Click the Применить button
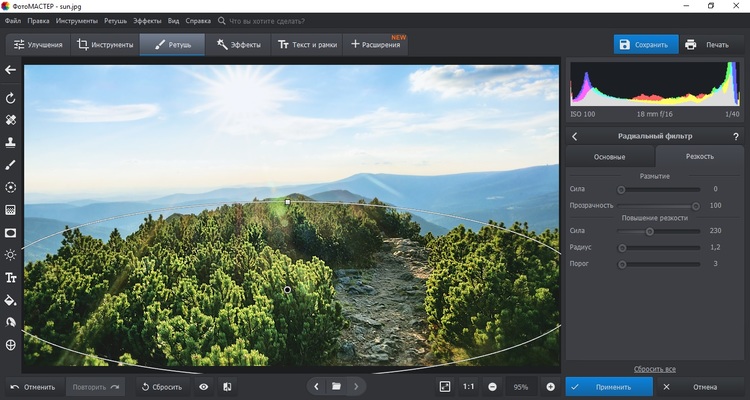The height and width of the screenshot is (400, 750). [607, 386]
